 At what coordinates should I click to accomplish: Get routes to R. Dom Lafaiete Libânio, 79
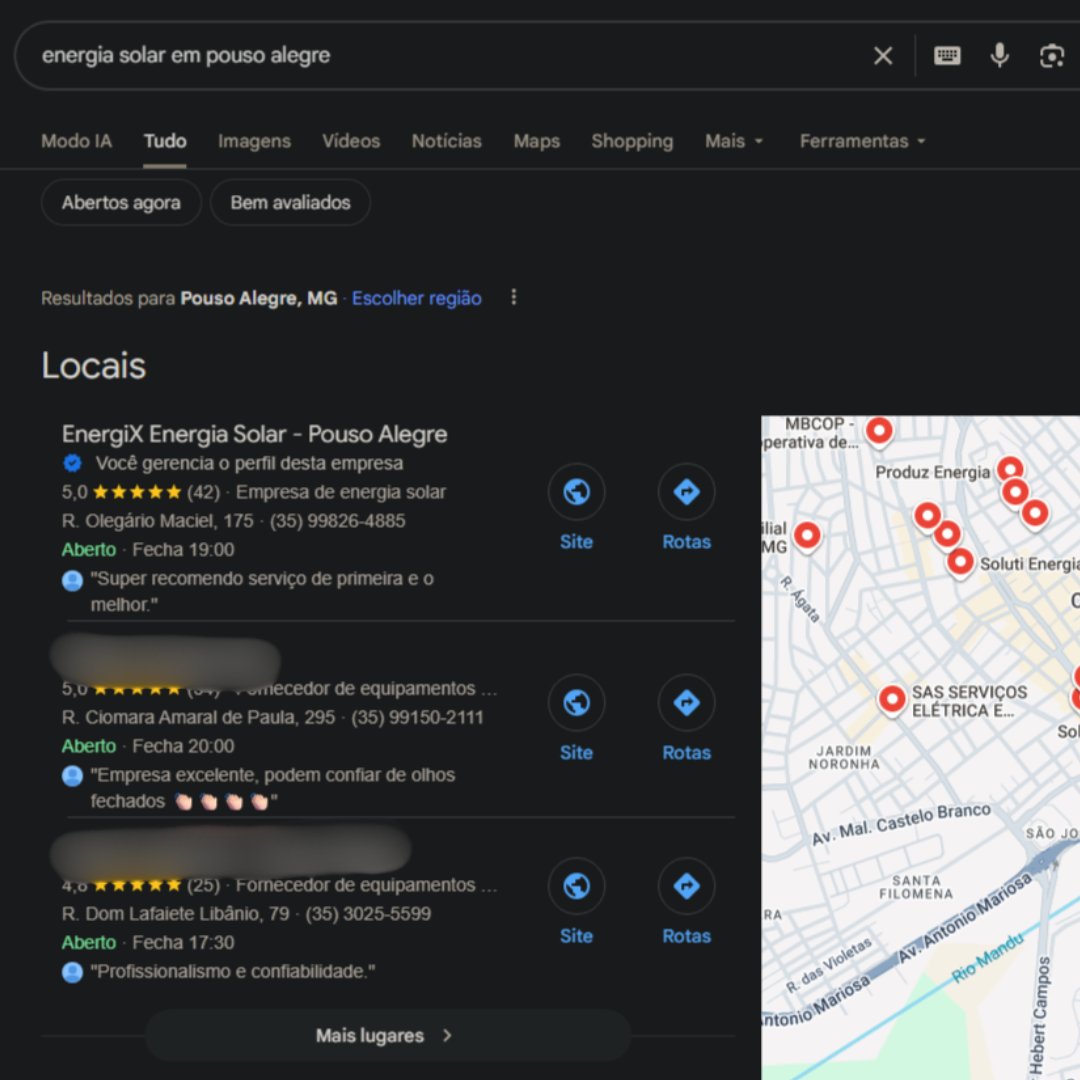(686, 887)
